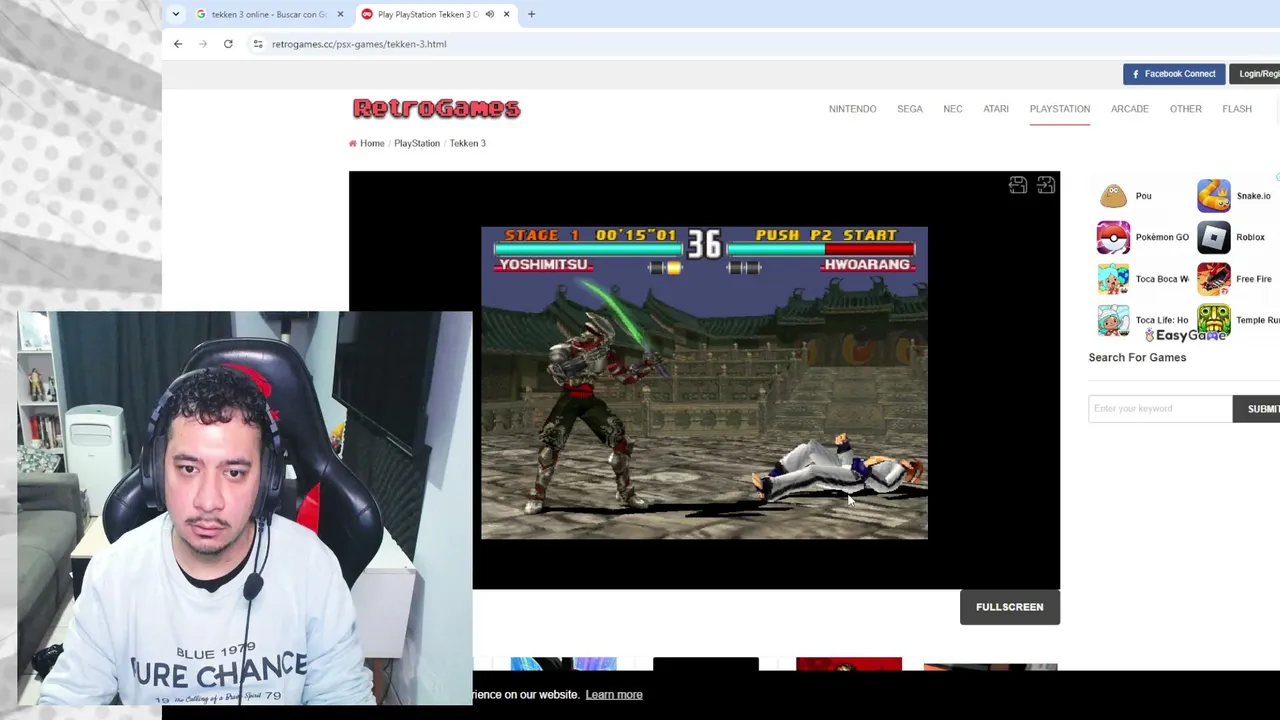The image size is (1280, 720).
Task: Open the ARCADE menu
Action: point(1130,109)
